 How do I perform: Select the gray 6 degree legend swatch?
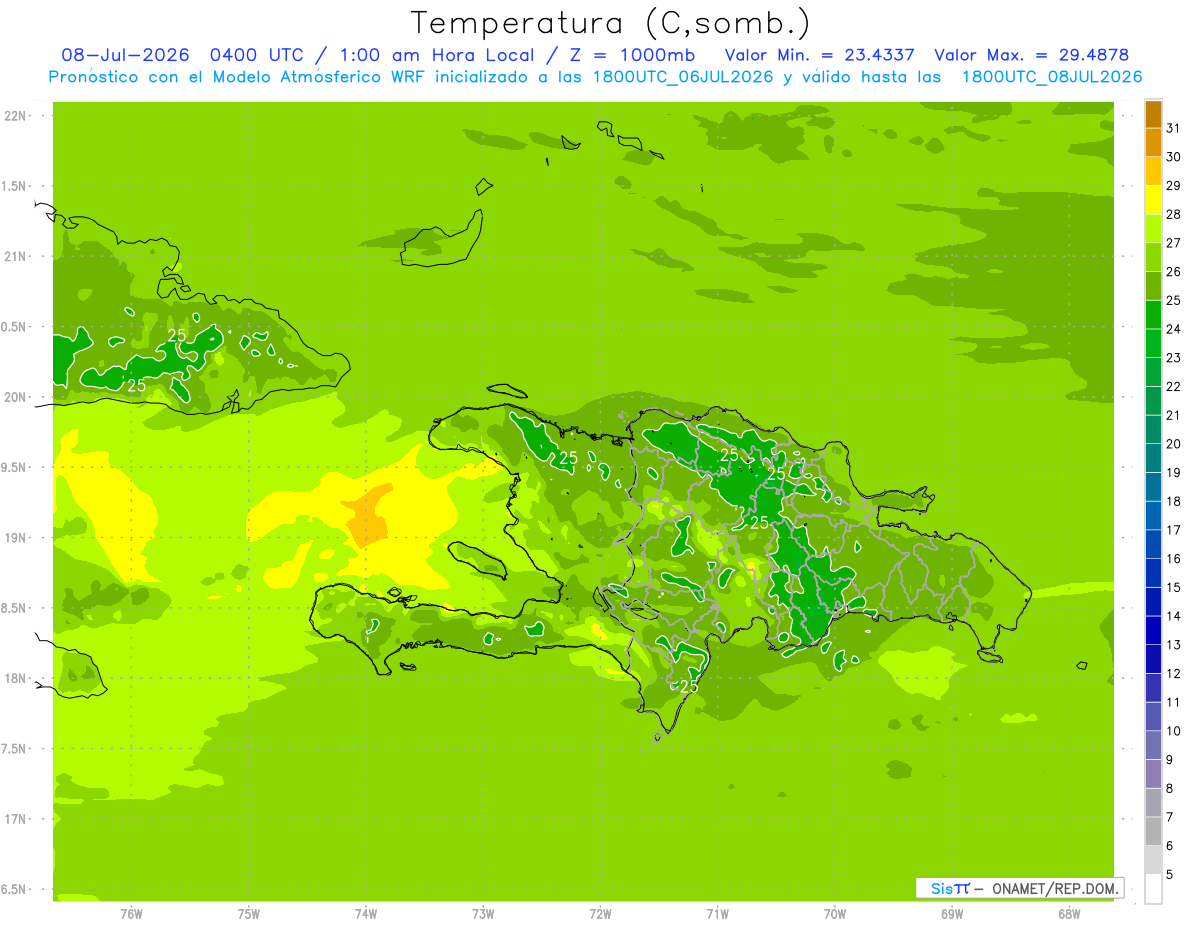(1153, 832)
